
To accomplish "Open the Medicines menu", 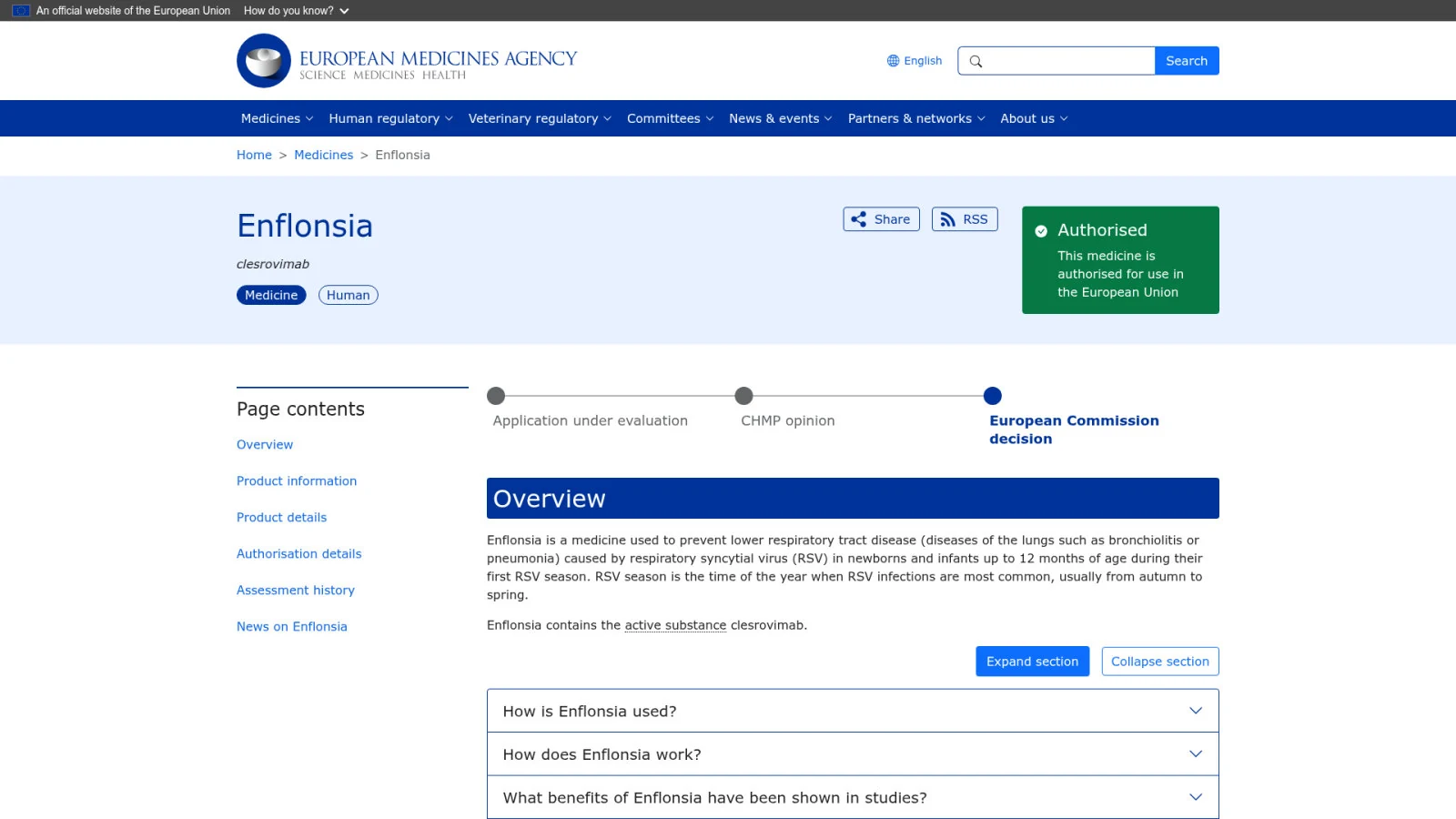I will coord(277,118).
